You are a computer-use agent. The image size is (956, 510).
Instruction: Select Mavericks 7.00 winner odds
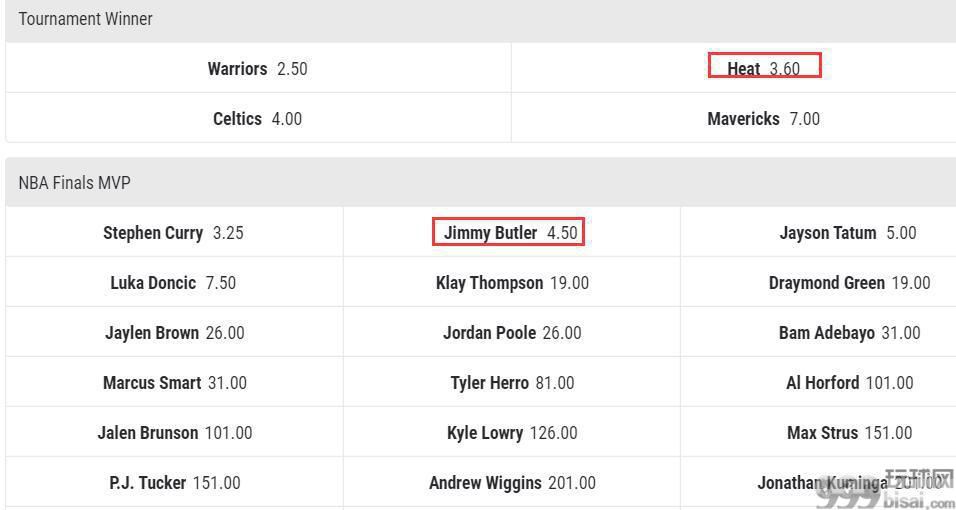coord(763,118)
